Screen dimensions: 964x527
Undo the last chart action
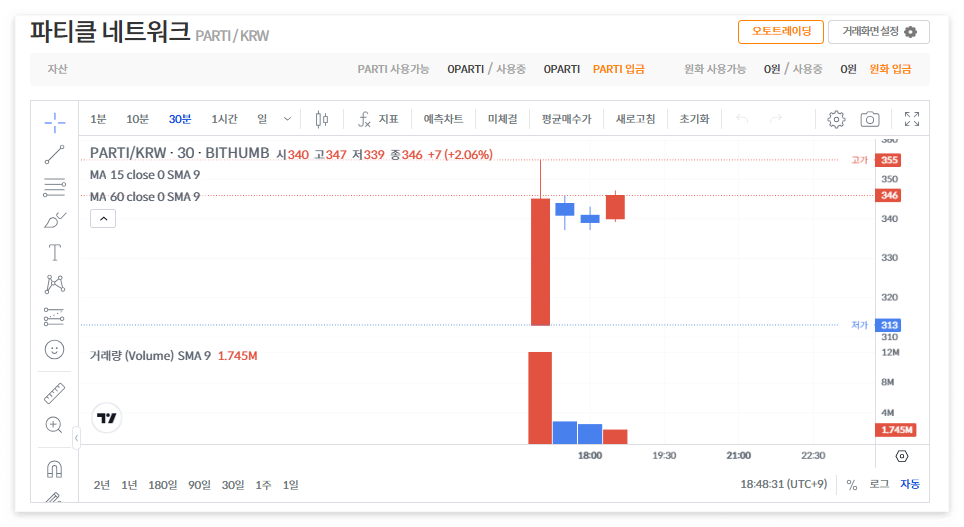742,119
